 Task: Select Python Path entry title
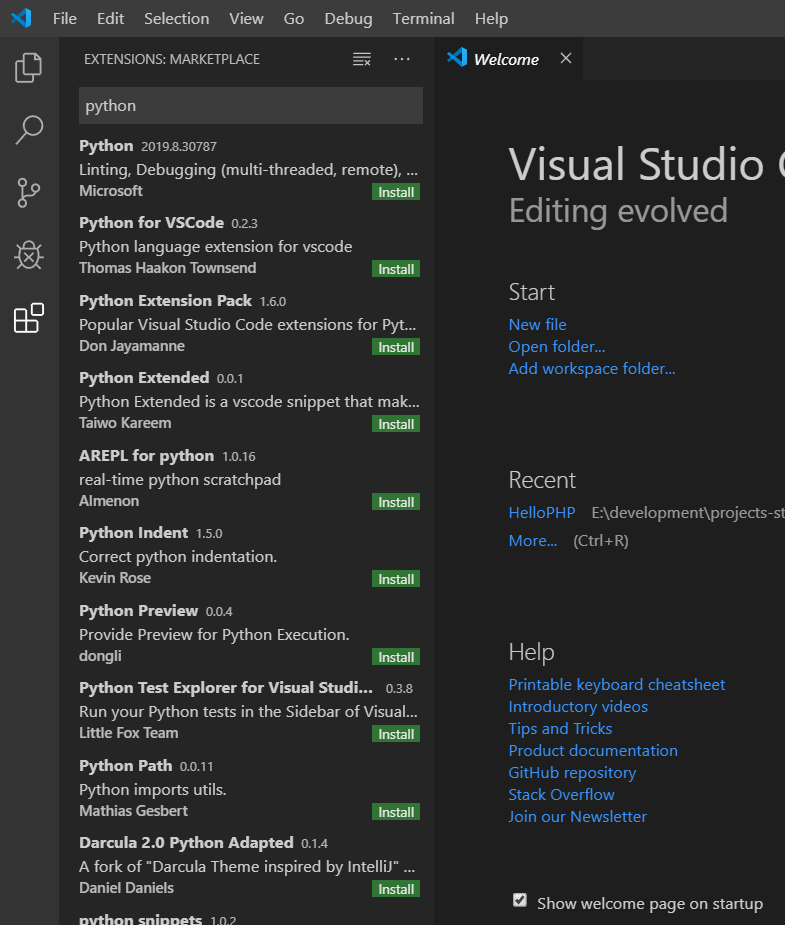(x=126, y=766)
